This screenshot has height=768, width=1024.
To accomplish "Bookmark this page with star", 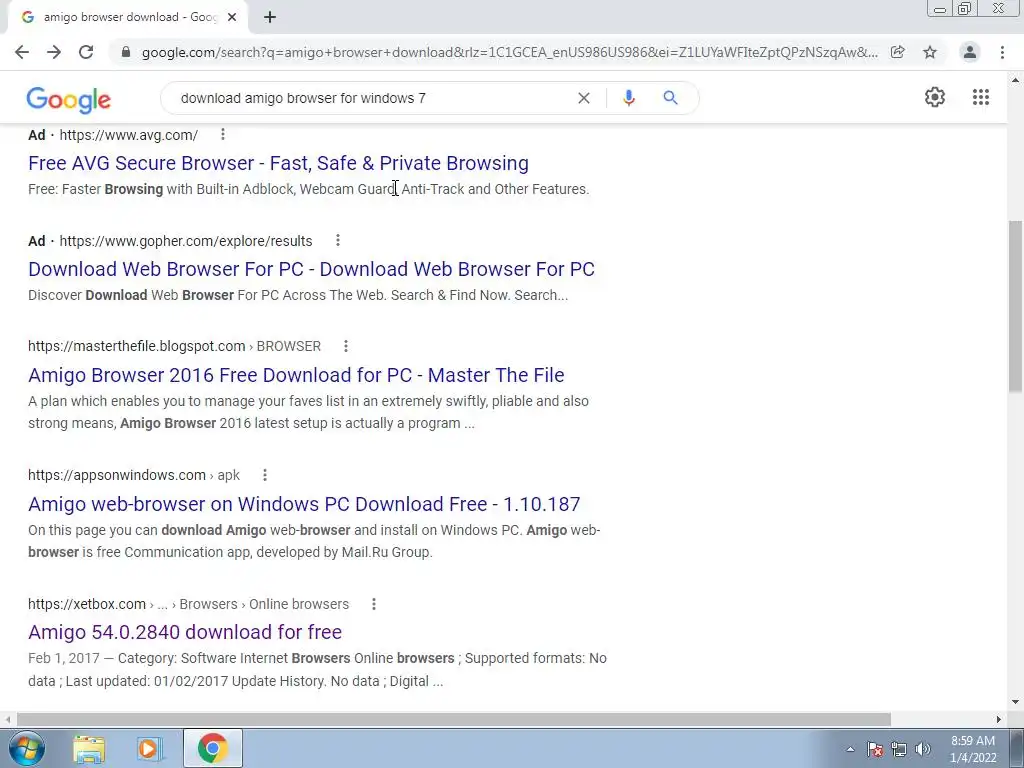I will (930, 52).
